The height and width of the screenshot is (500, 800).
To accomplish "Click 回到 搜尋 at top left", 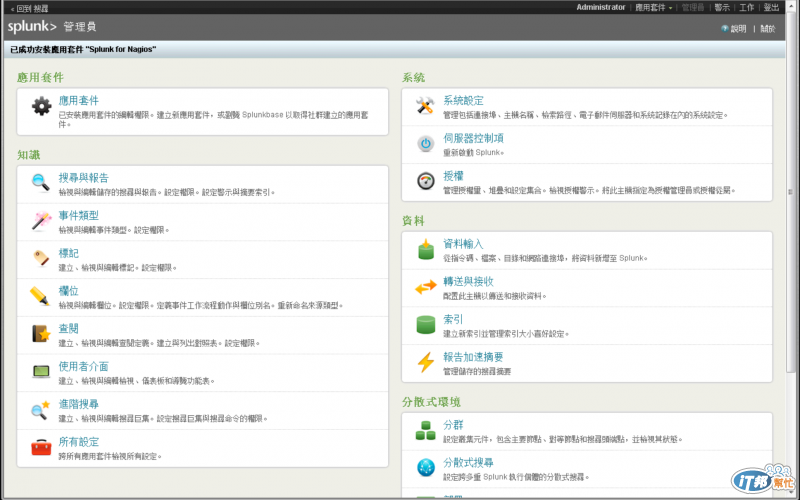I will click(30, 8).
